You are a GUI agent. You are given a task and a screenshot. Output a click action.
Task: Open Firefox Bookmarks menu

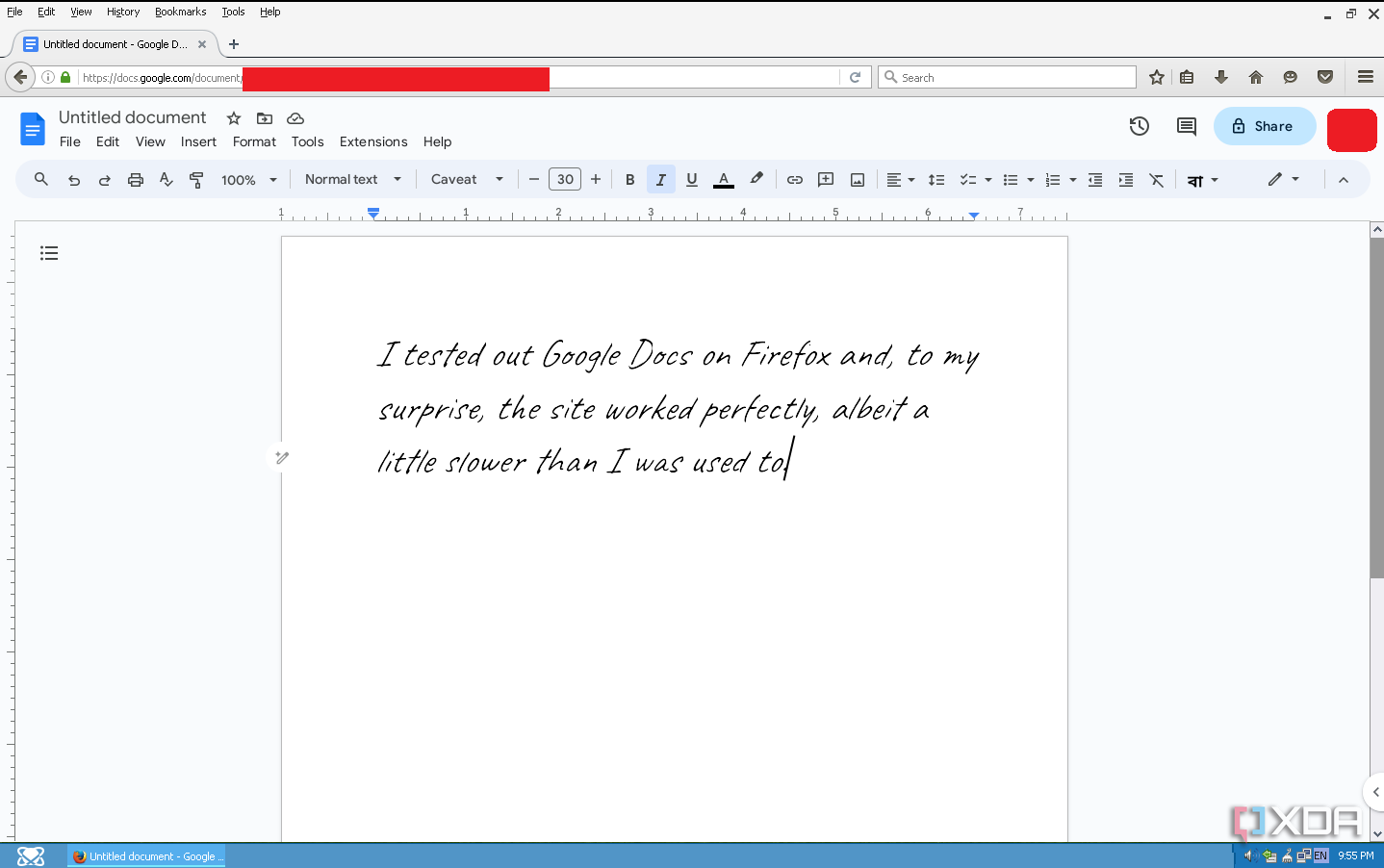[x=181, y=12]
